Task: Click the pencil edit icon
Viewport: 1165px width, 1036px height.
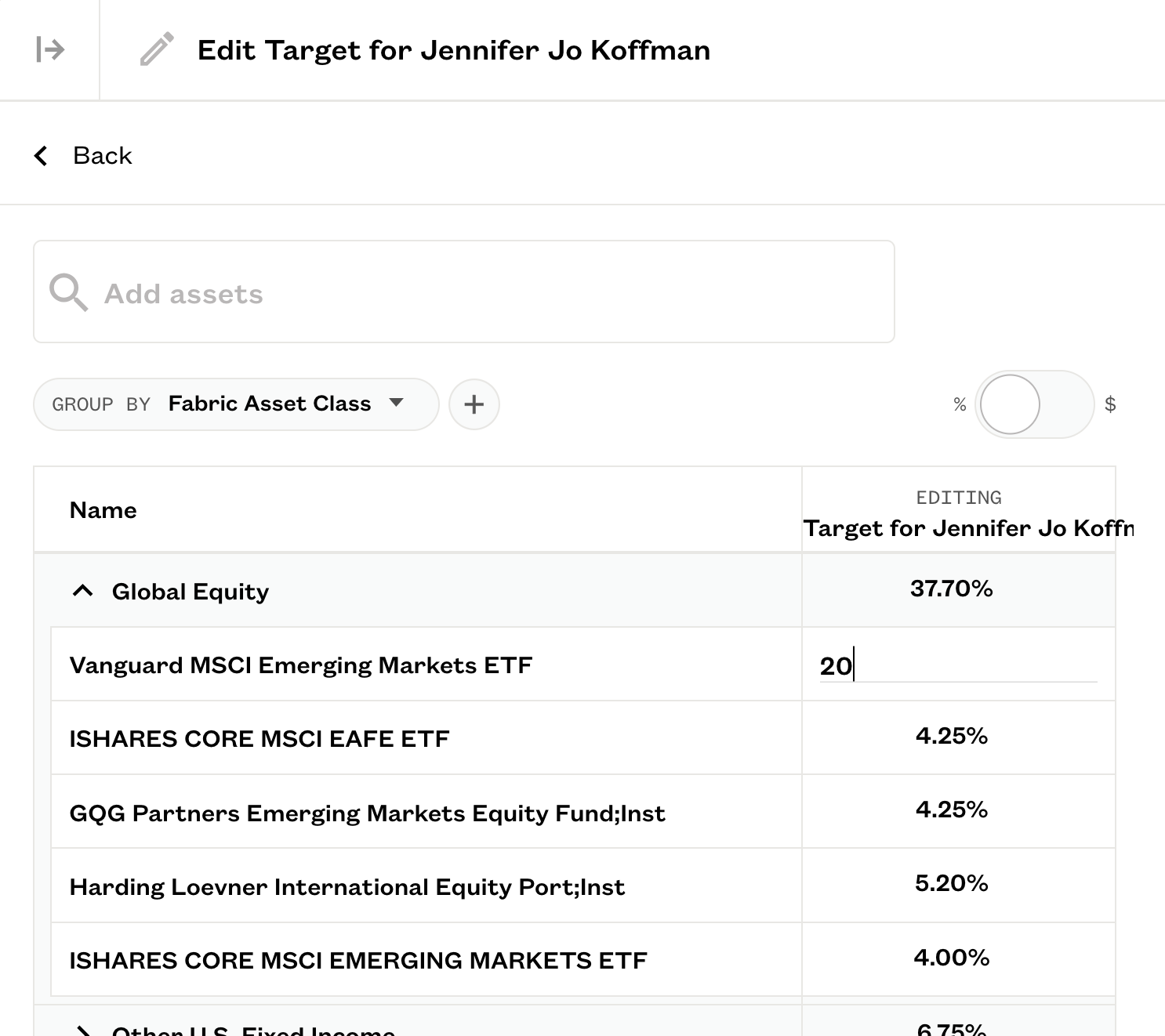Action: [157, 49]
